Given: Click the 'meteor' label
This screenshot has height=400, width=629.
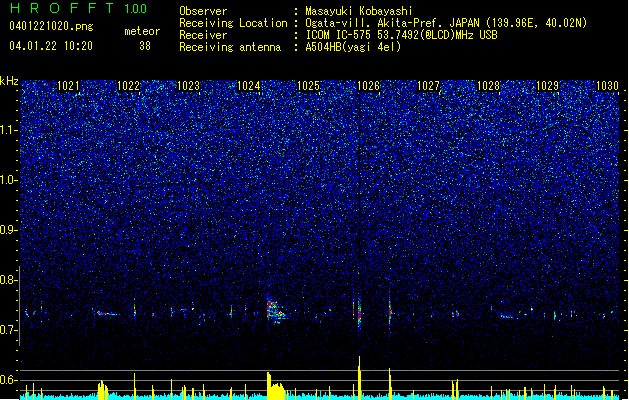Looking at the screenshot, I should [142, 31].
